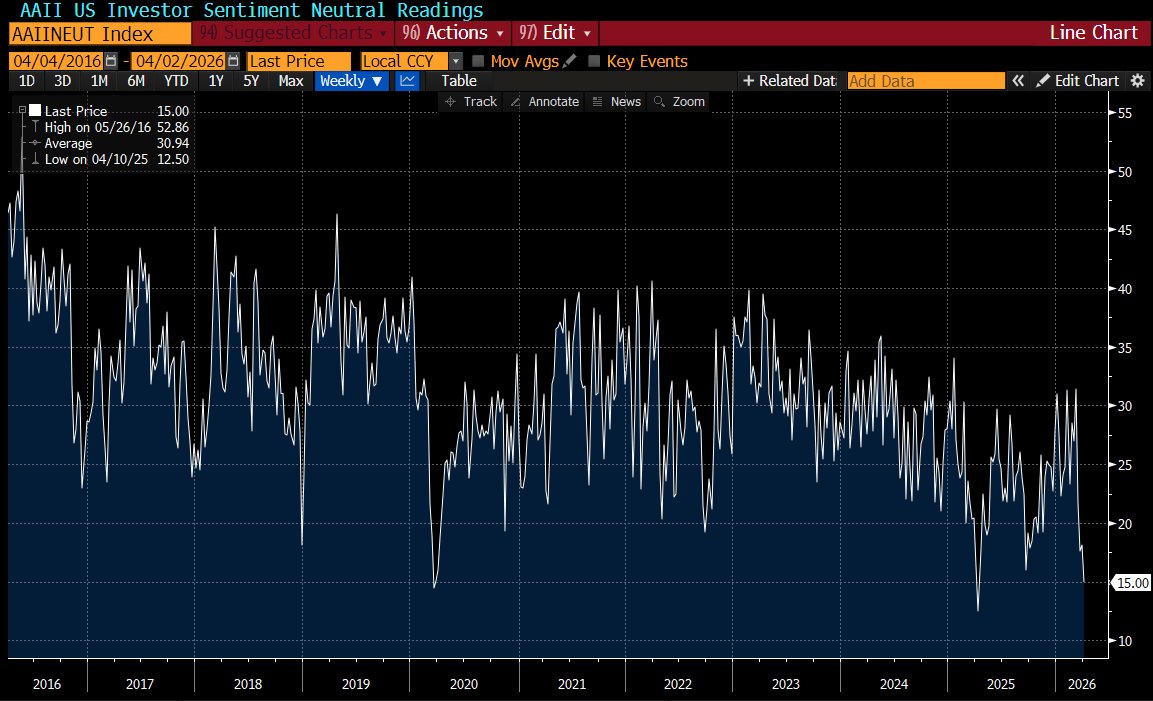Click the 10 value on the y-axis
The width and height of the screenshot is (1153, 701).
1124,641
